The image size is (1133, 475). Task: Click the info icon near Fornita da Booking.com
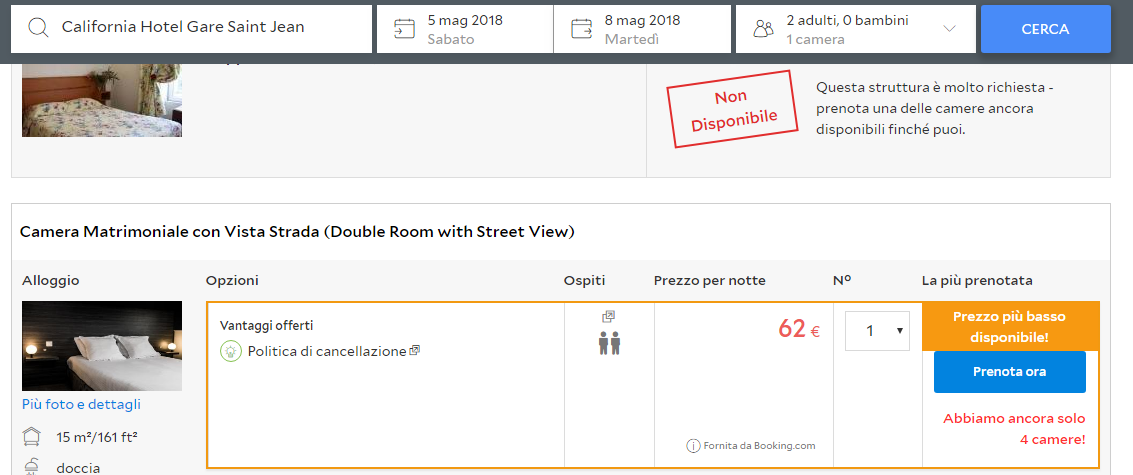[x=692, y=446]
